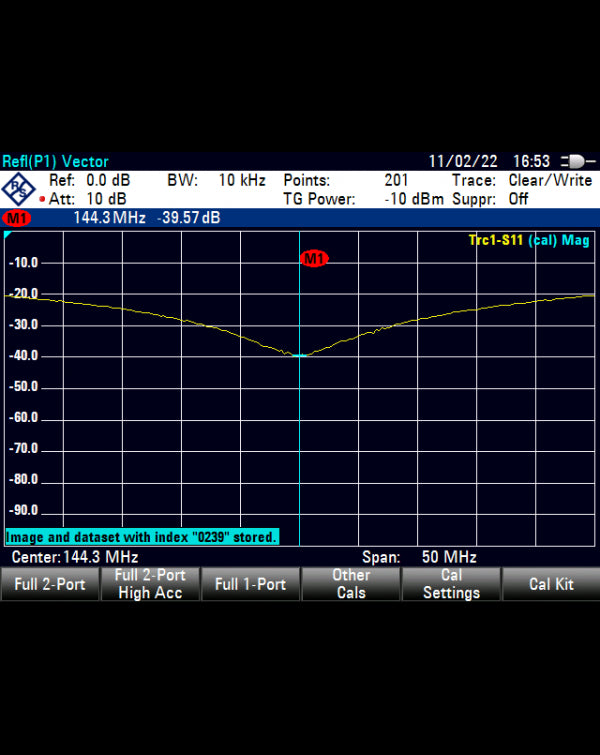Toggle the Suppr: Off setting
This screenshot has height=755, width=600.
[x=518, y=199]
